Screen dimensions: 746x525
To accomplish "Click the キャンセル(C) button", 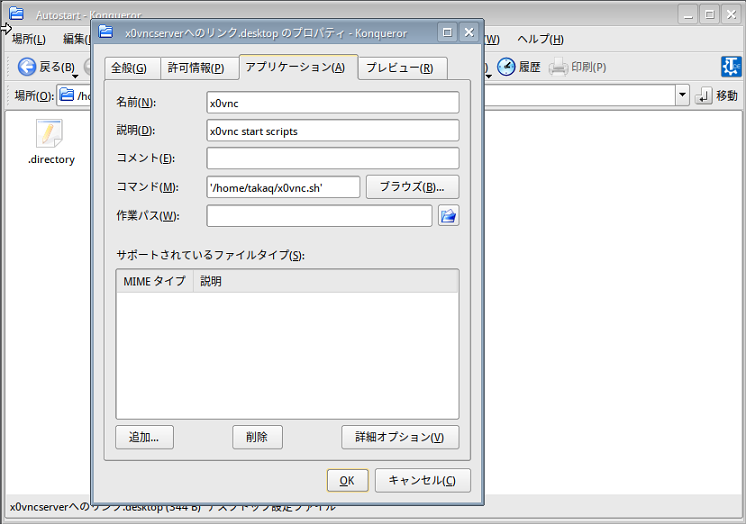I will tap(422, 480).
